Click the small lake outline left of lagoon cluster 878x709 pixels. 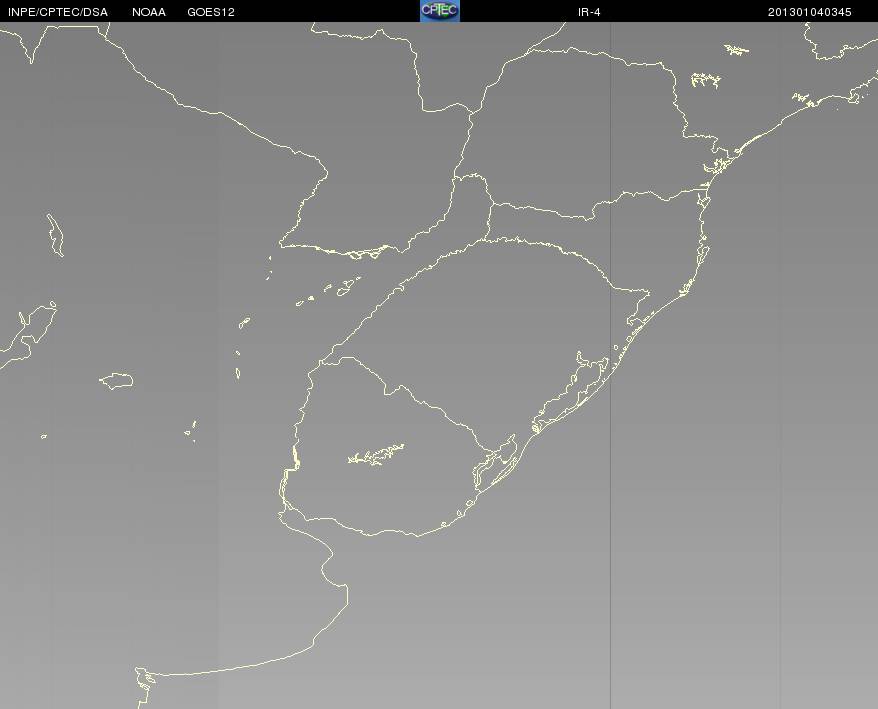(x=244, y=323)
